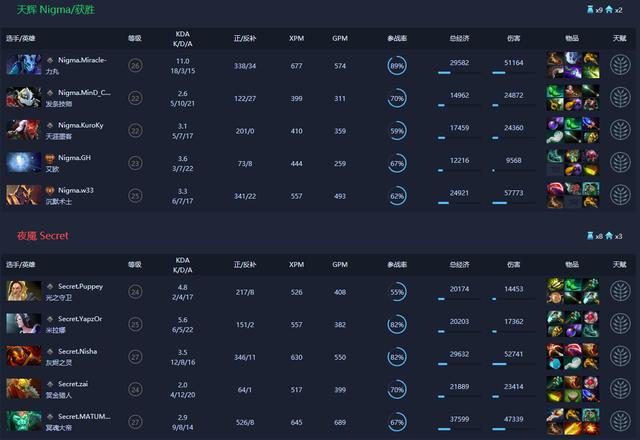Open player profile Nigma.Miracle-
Image resolution: width=640 pixels, height=440 pixels.
point(82,60)
